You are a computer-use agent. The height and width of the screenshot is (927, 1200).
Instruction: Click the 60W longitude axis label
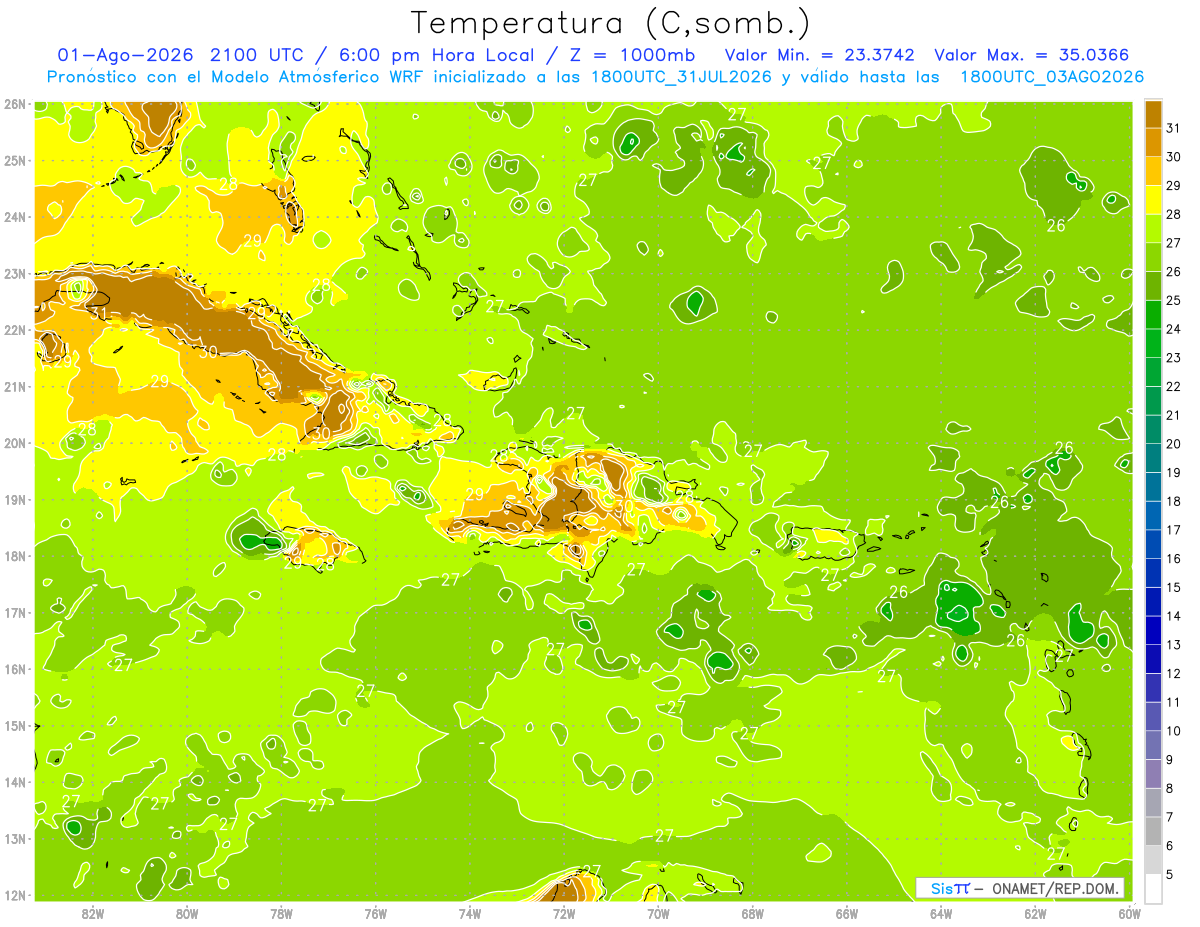click(x=1128, y=913)
